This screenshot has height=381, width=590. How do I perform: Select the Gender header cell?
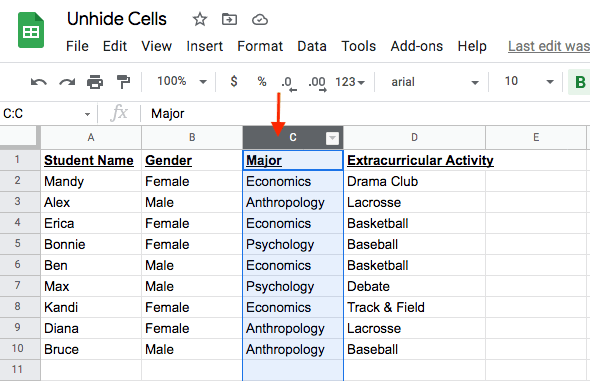(192, 160)
